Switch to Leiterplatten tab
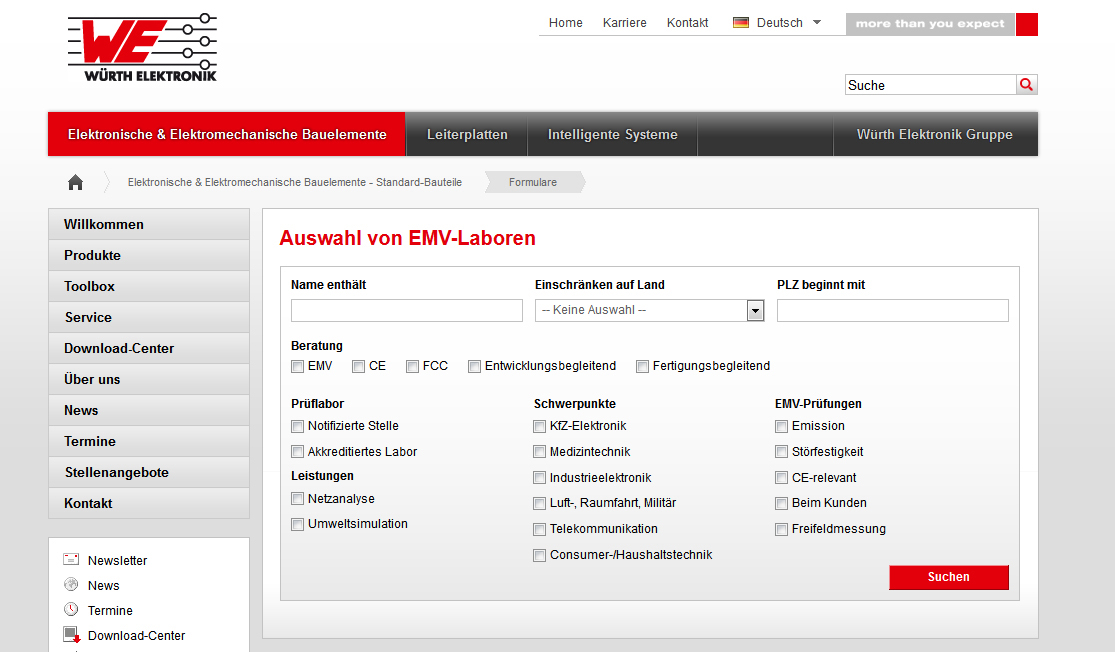This screenshot has height=652, width=1115. pyautogui.click(x=467, y=134)
